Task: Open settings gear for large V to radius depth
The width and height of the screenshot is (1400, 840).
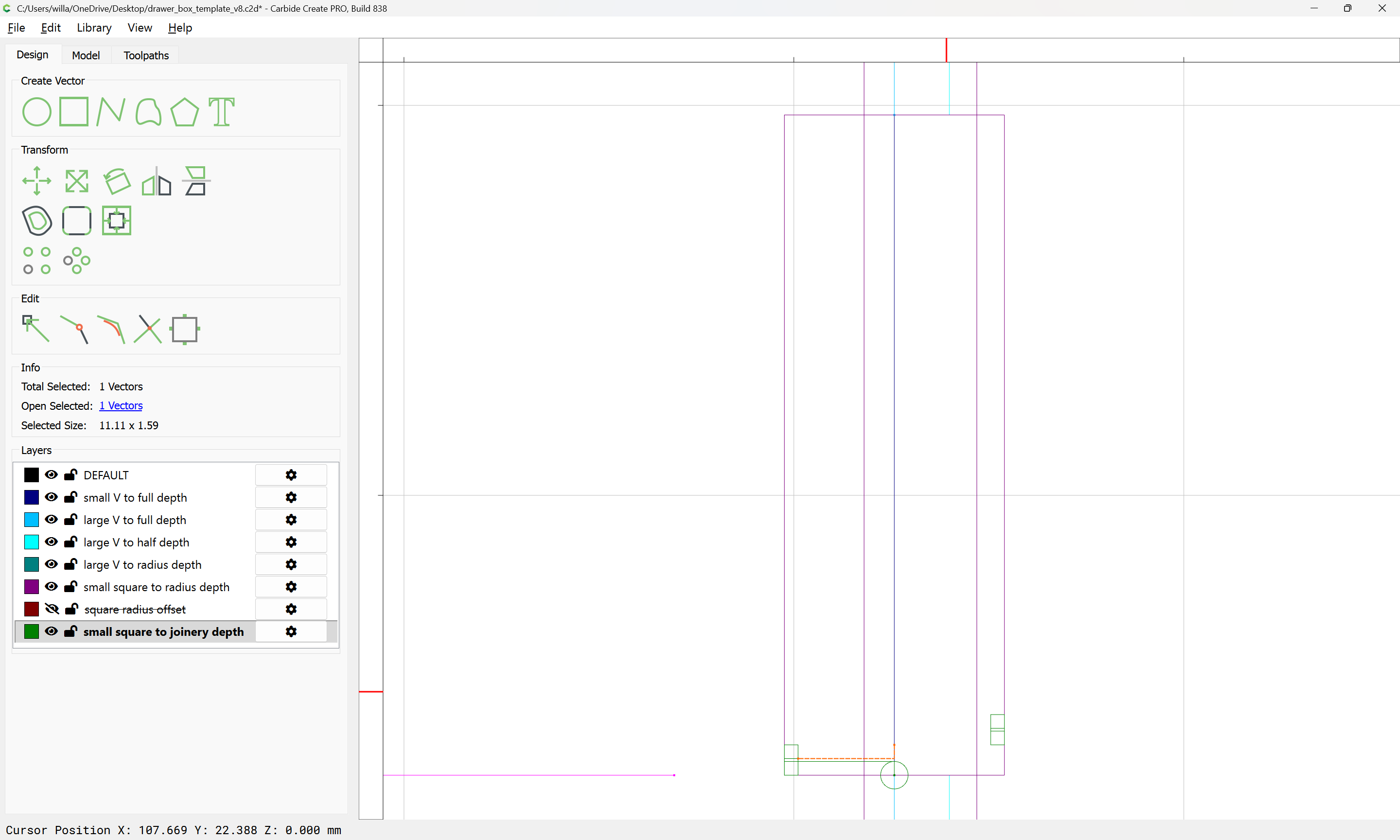Action: (x=291, y=564)
